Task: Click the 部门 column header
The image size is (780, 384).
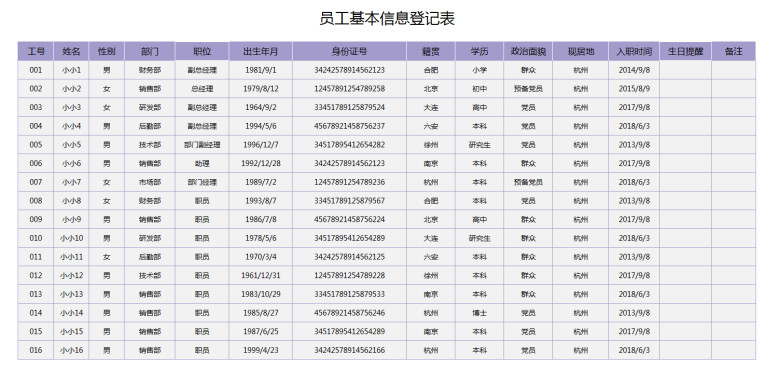Action: (x=150, y=51)
